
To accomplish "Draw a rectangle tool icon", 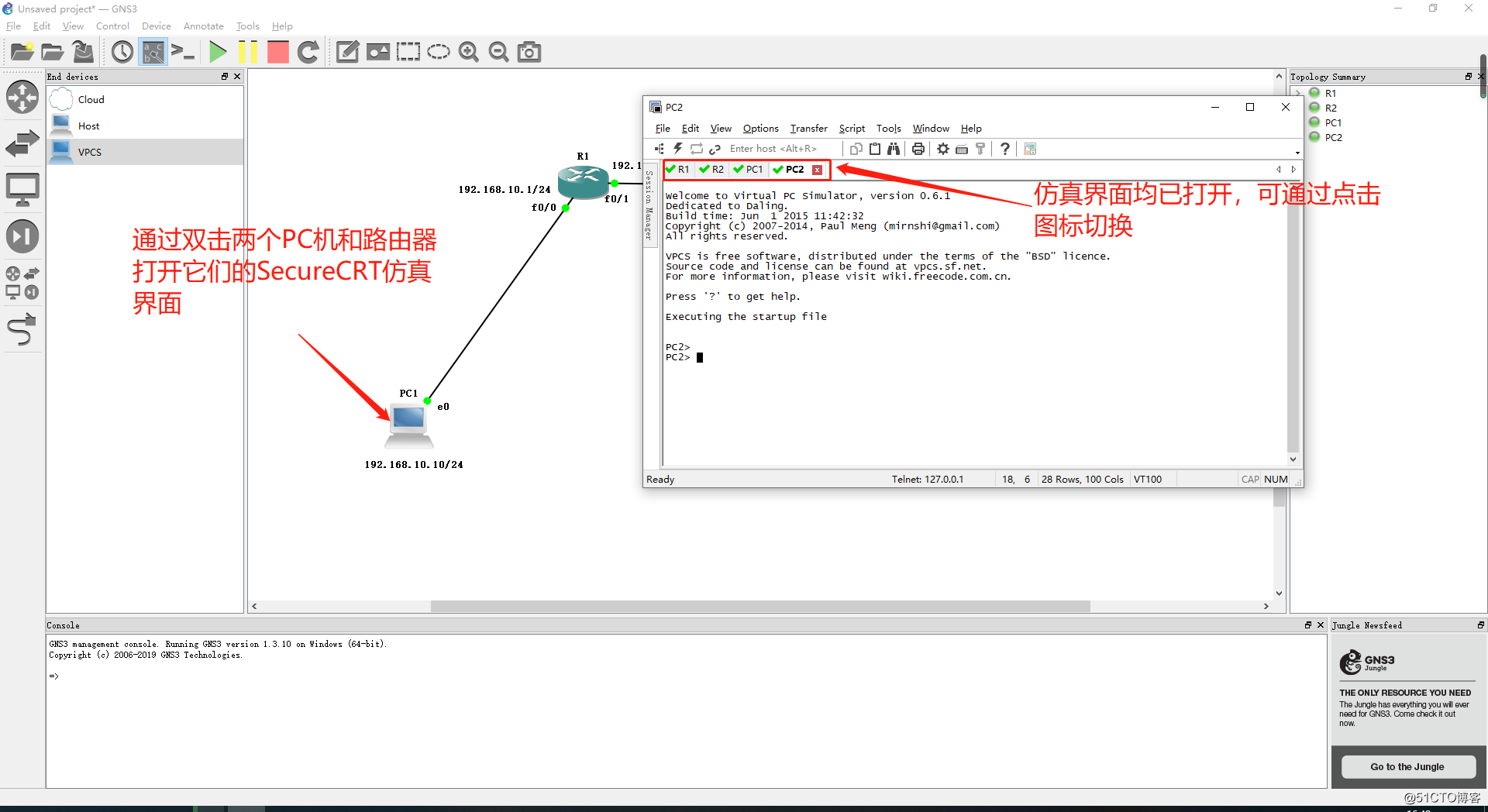I will [x=408, y=52].
